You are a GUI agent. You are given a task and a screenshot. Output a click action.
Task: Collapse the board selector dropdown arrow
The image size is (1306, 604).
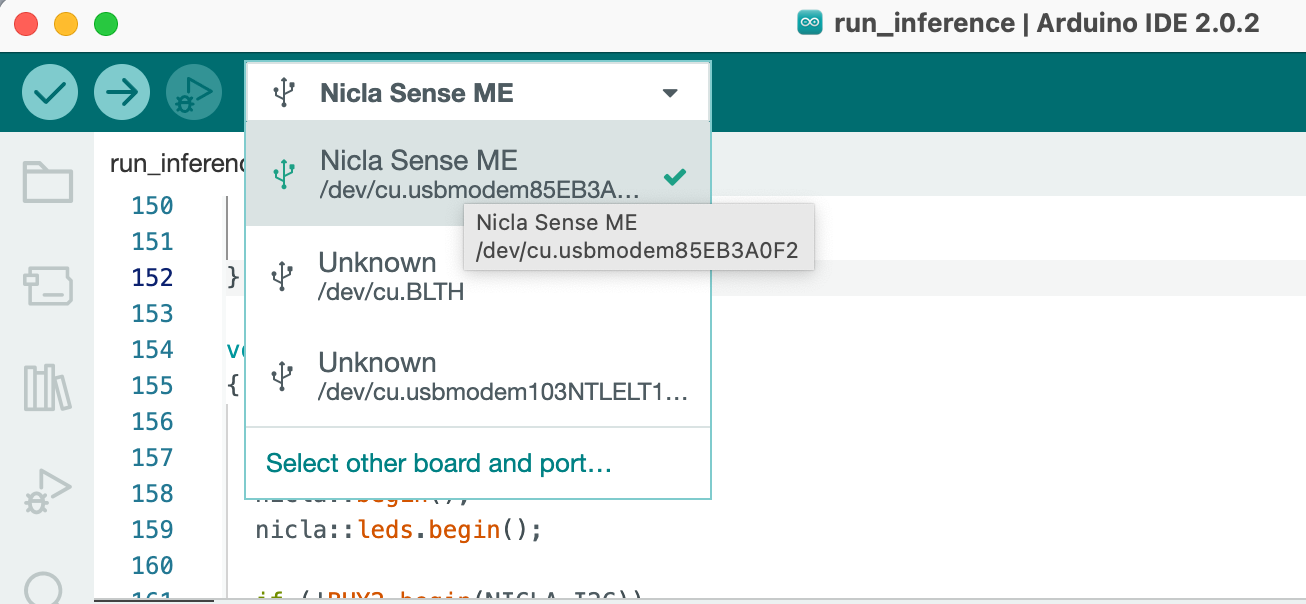click(670, 94)
